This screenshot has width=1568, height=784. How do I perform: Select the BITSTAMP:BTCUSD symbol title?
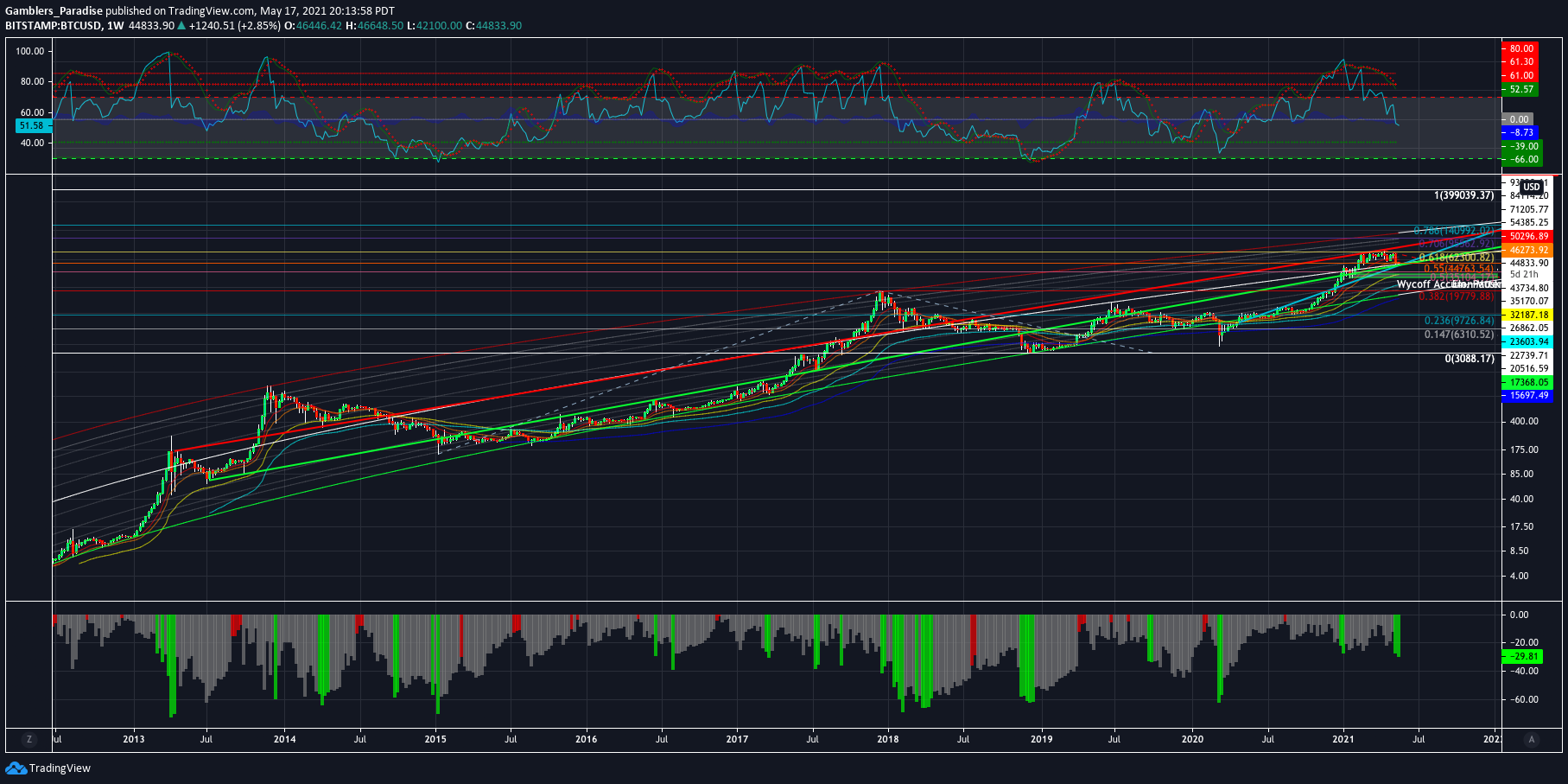(53, 26)
